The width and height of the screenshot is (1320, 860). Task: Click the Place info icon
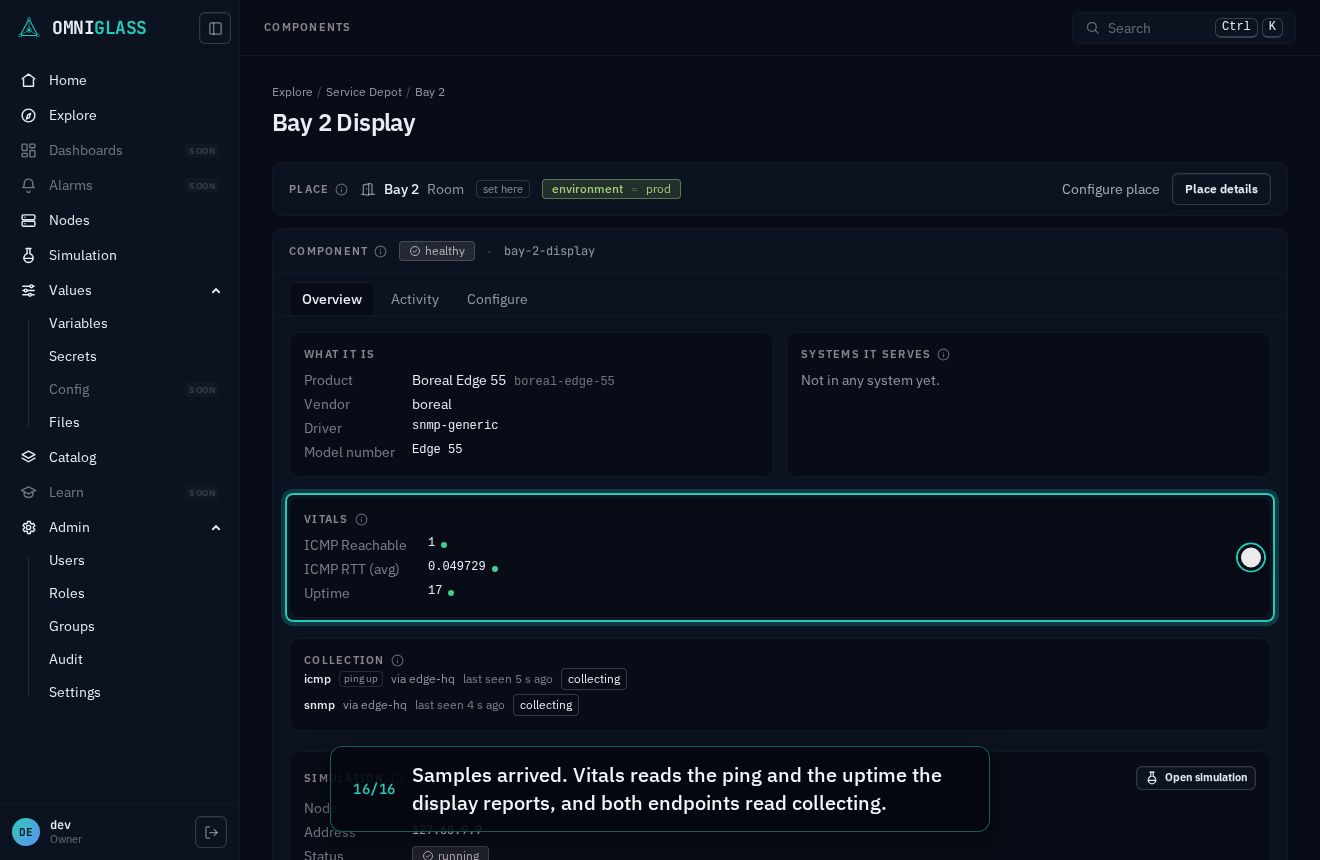click(341, 189)
